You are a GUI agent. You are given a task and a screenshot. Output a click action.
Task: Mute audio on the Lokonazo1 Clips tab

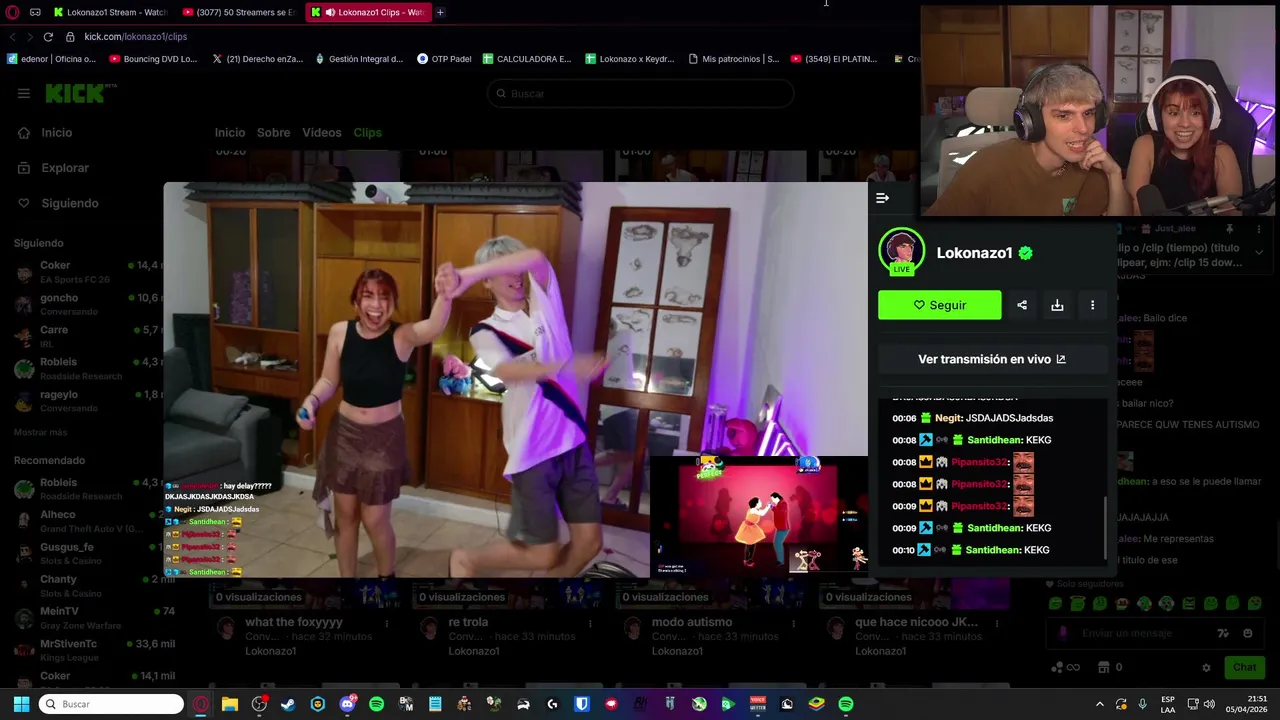pyautogui.click(x=330, y=12)
